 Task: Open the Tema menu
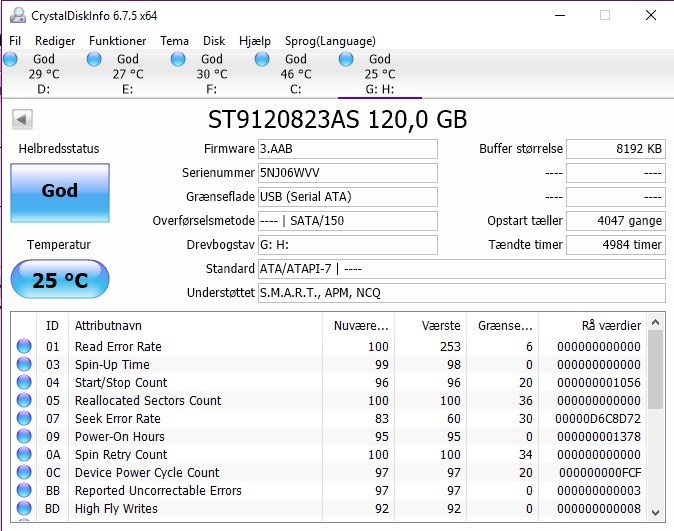click(175, 41)
